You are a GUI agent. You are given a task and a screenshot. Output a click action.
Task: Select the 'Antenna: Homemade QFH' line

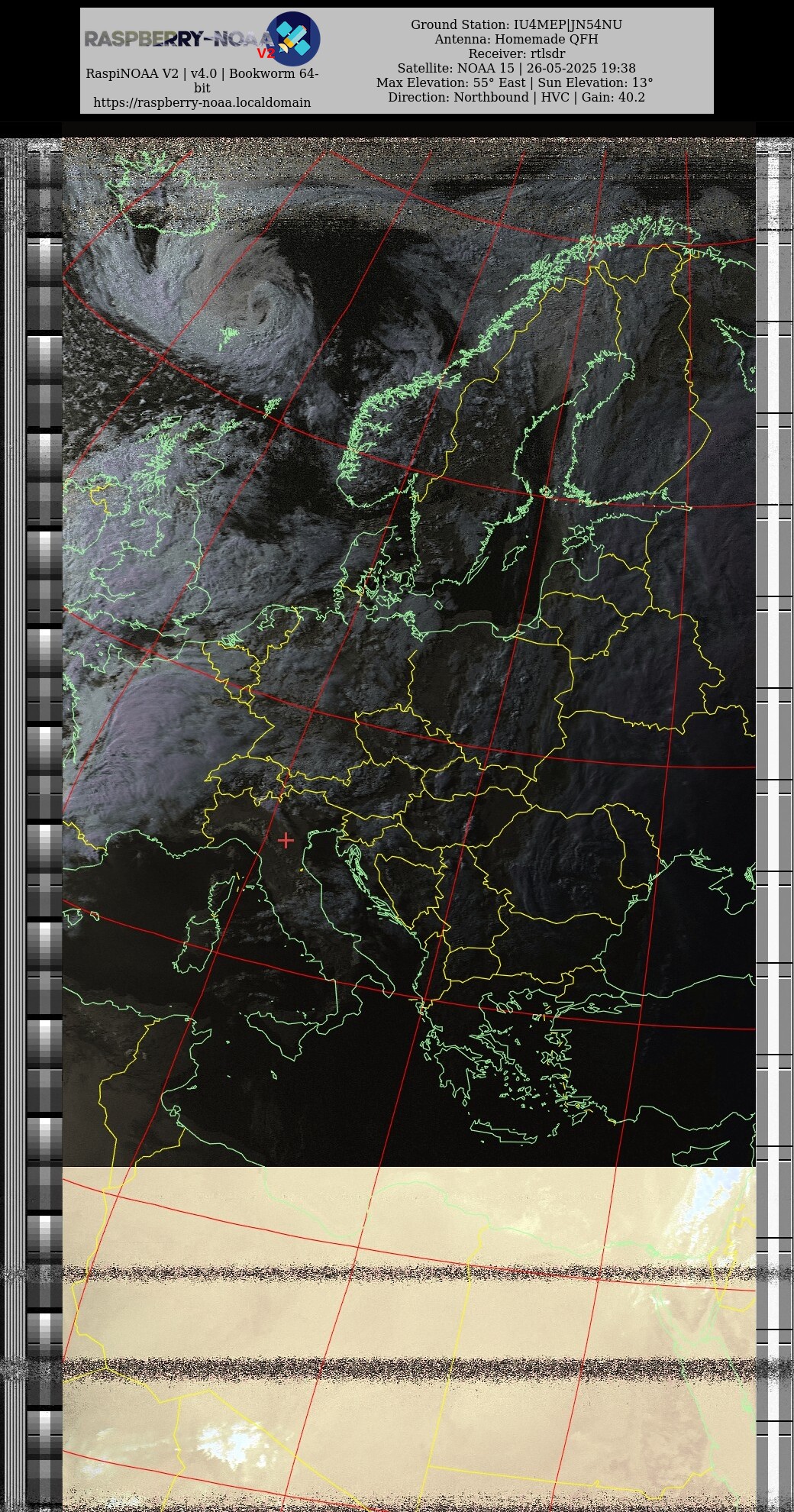coord(517,39)
